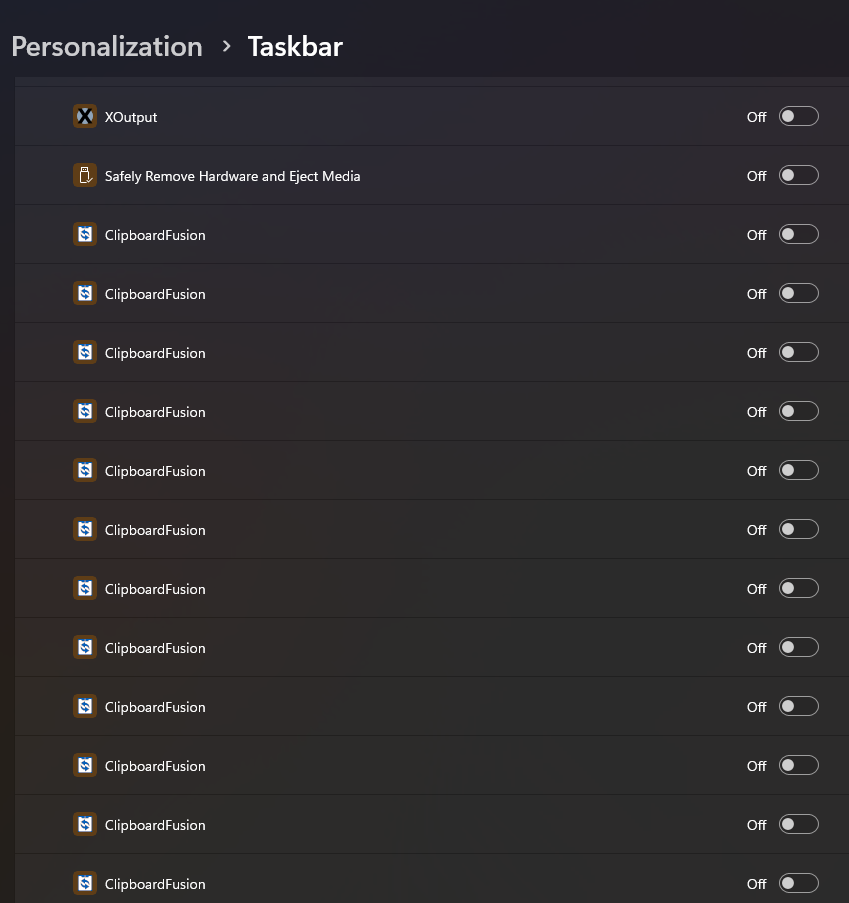Click the last ClipboardFusion icon at bottom
Image resolution: width=849 pixels, height=903 pixels.
coord(85,884)
